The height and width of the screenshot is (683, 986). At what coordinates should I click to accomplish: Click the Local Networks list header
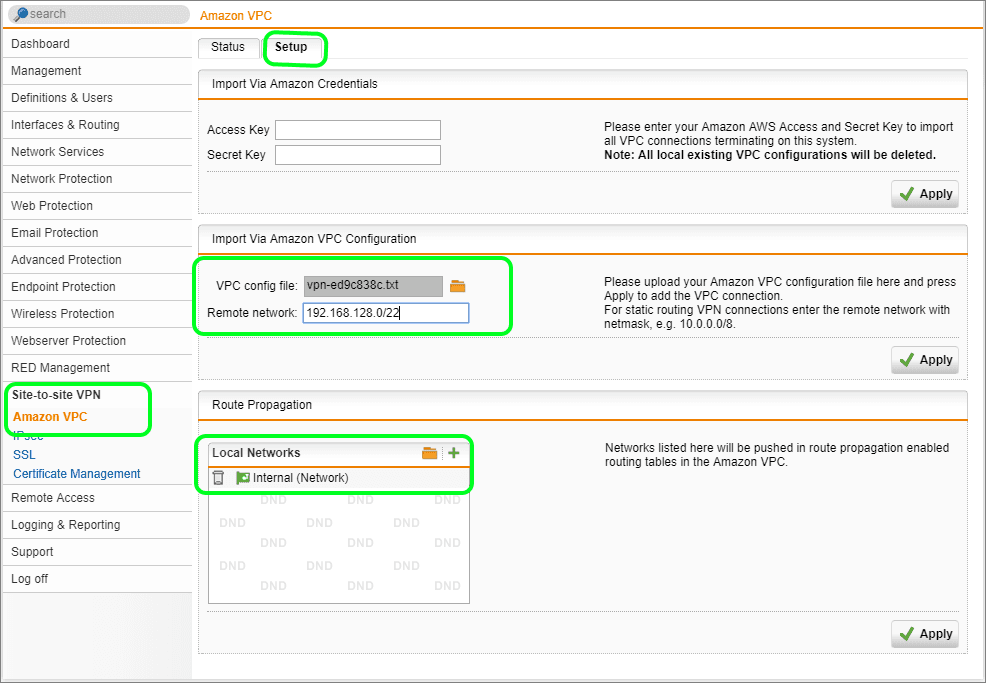339,453
